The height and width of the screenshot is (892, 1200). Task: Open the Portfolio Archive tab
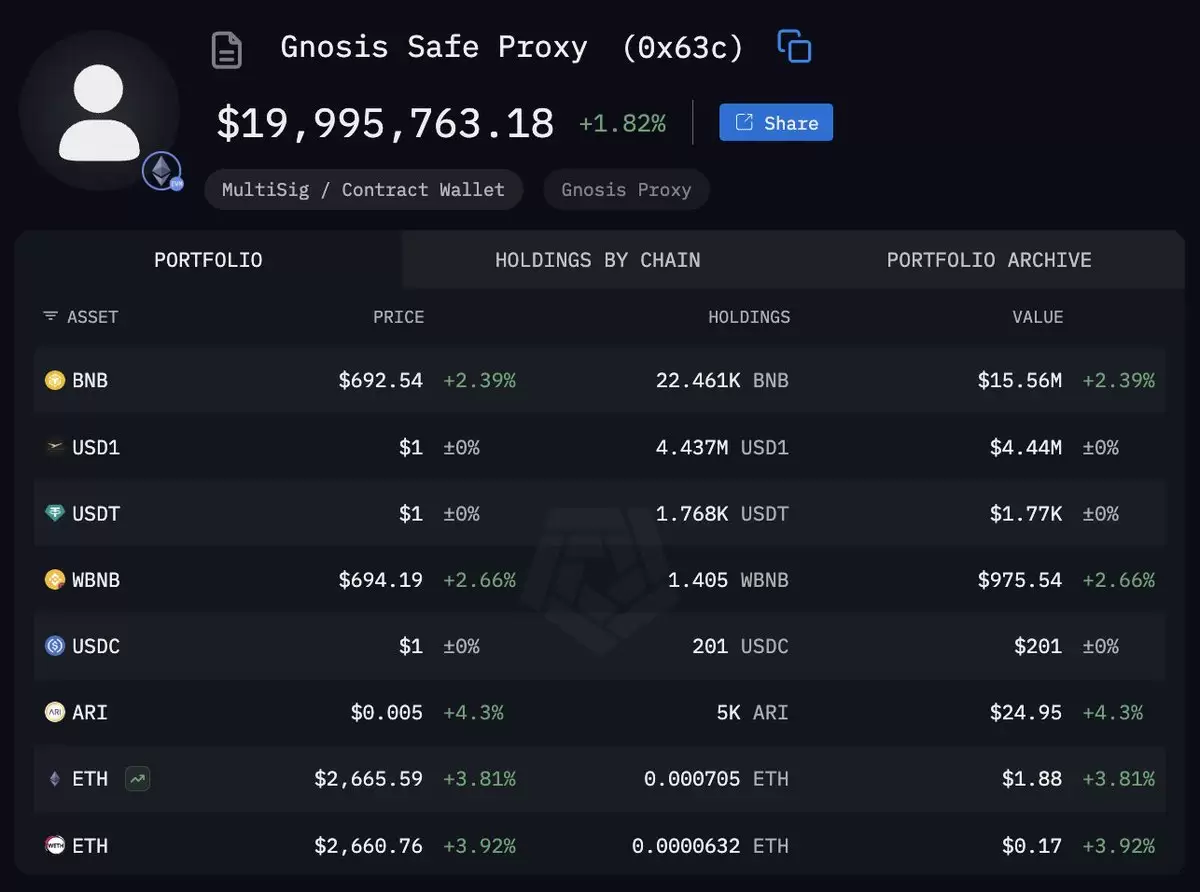tap(989, 260)
